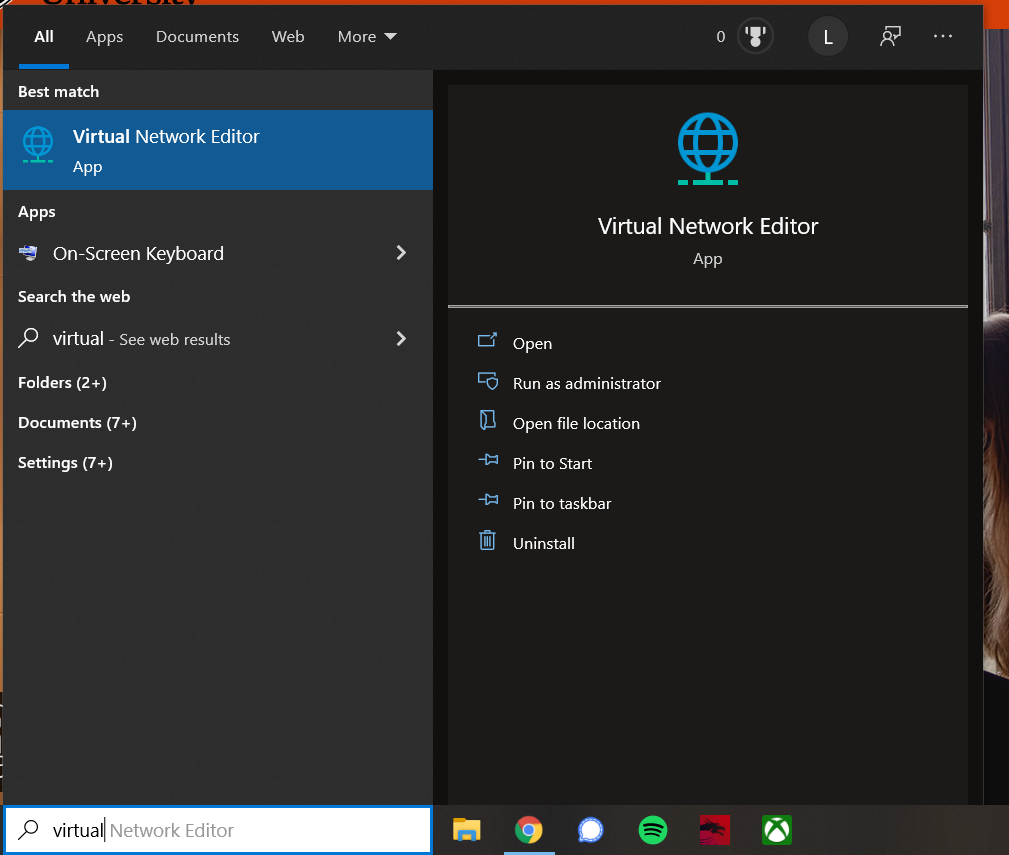Click the Run as administrator shield icon
This screenshot has height=855, width=1009.
click(487, 380)
